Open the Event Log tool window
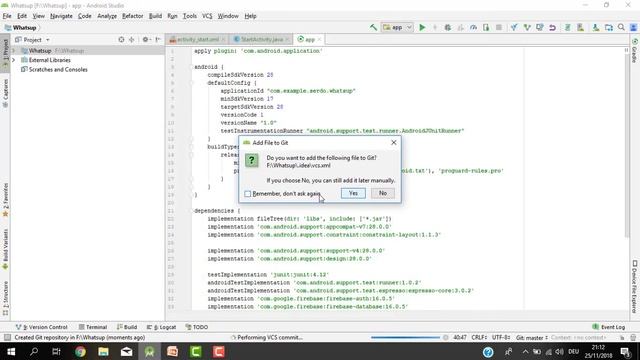This screenshot has height=360, width=640. tap(609, 327)
